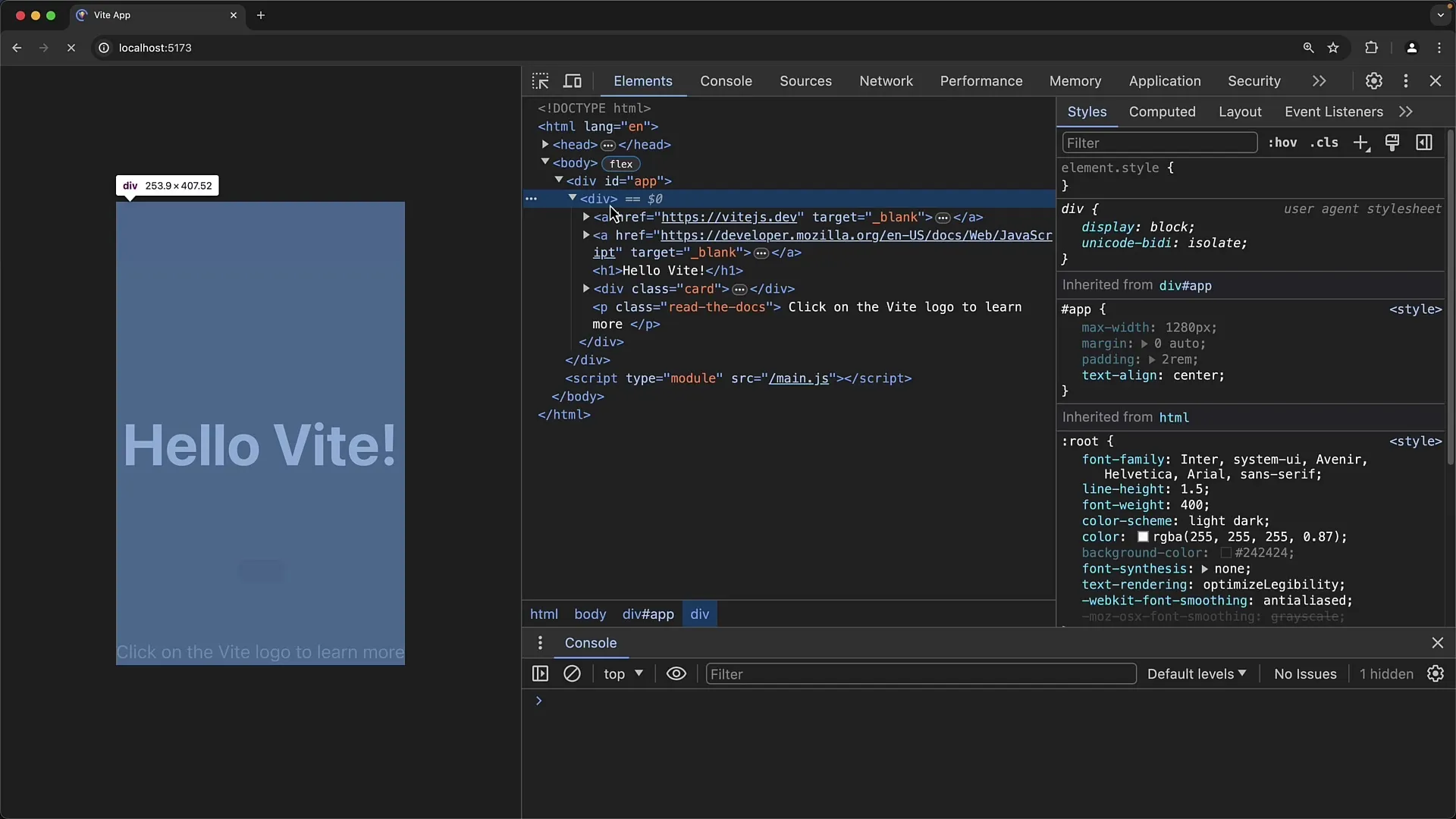Open DevTools settings gear
Image resolution: width=1456 pixels, height=819 pixels.
pyautogui.click(x=1374, y=81)
